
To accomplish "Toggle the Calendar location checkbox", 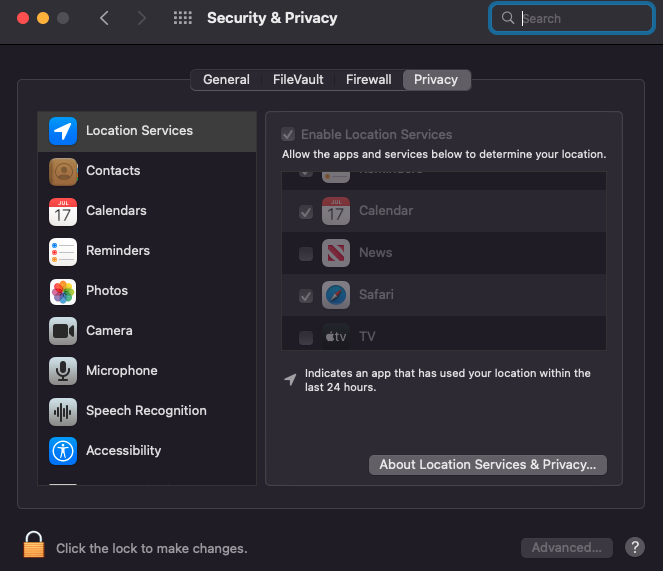I will tap(306, 211).
